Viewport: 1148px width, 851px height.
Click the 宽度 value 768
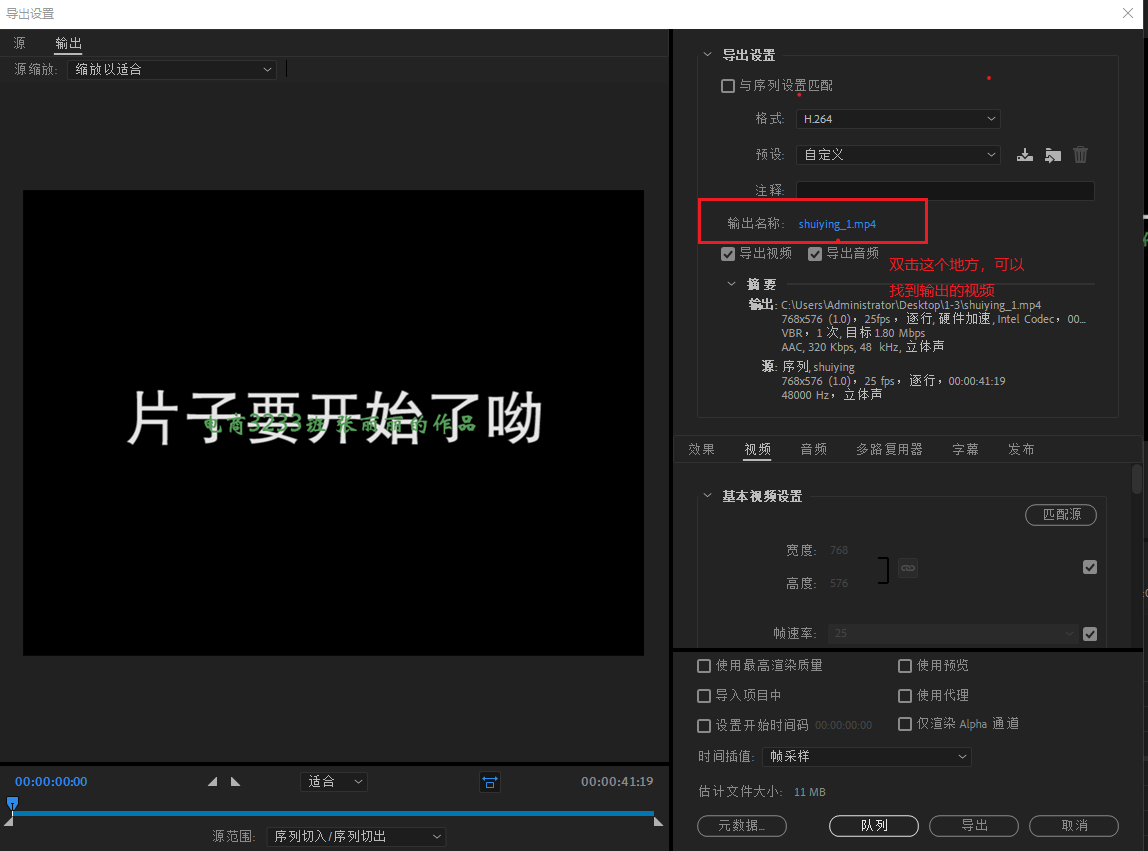[x=839, y=550]
